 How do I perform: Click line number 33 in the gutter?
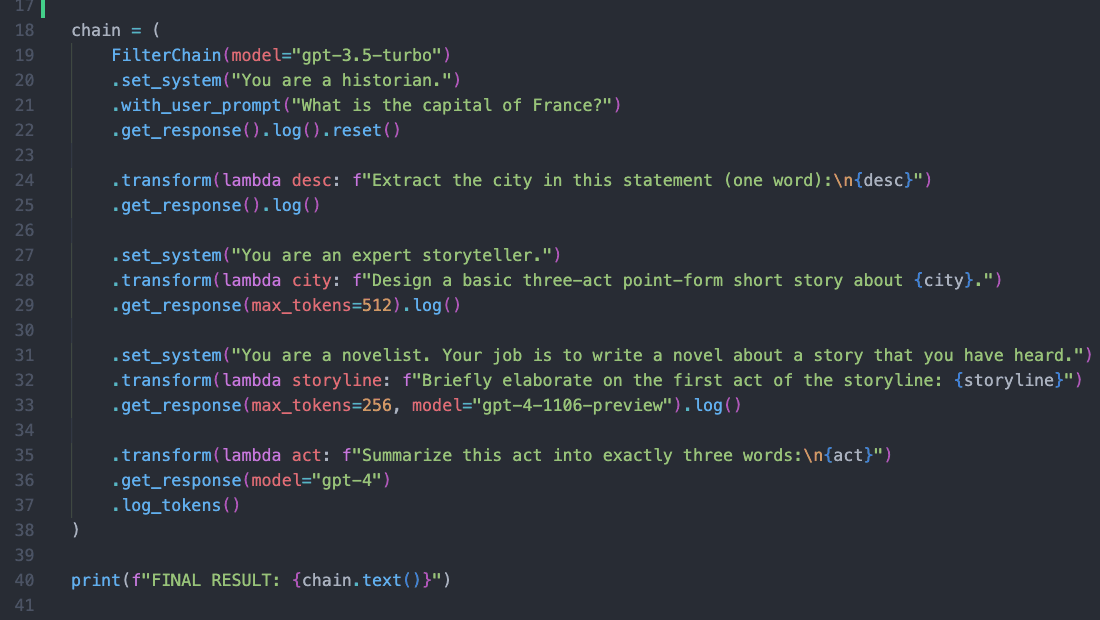(x=25, y=405)
